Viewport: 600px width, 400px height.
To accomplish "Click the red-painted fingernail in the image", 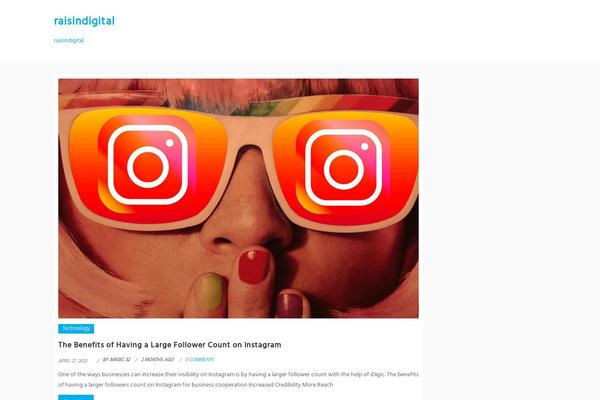I will tap(254, 266).
